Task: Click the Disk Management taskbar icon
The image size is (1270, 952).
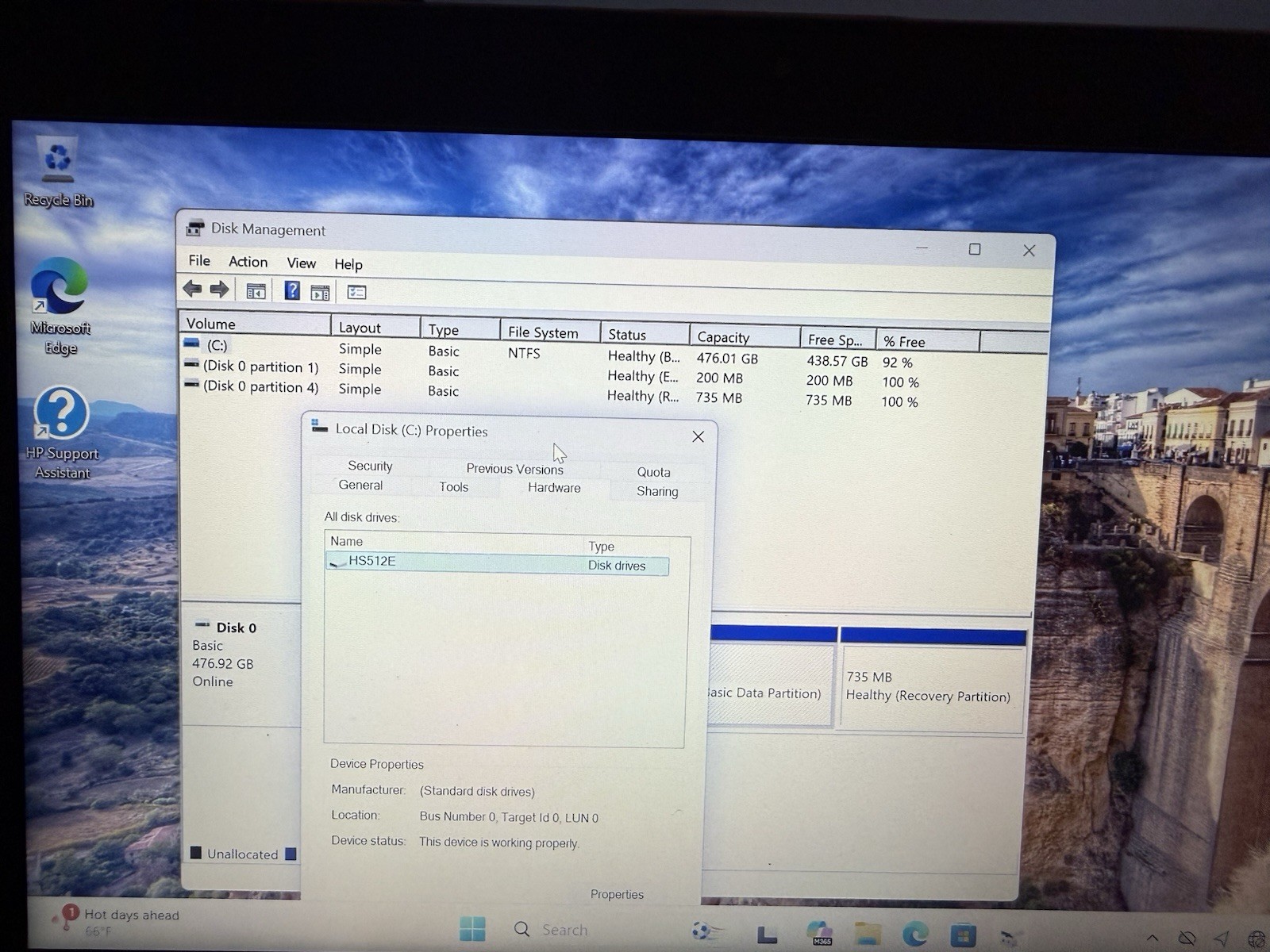Action: [x=1009, y=938]
